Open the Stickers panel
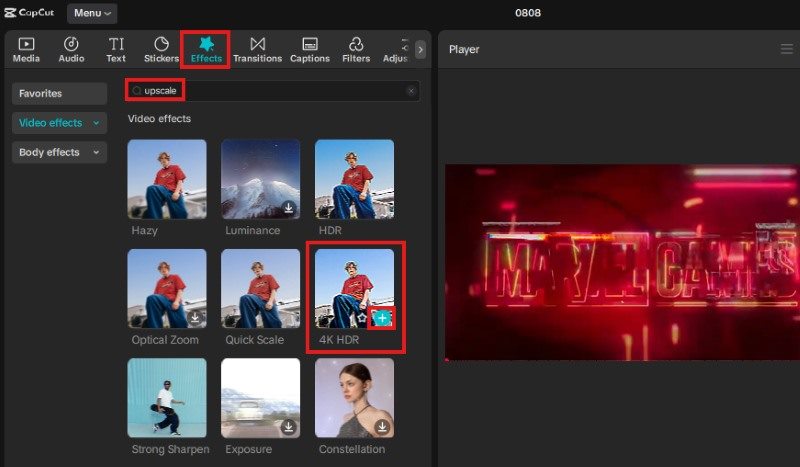The image size is (800, 467). click(x=161, y=49)
